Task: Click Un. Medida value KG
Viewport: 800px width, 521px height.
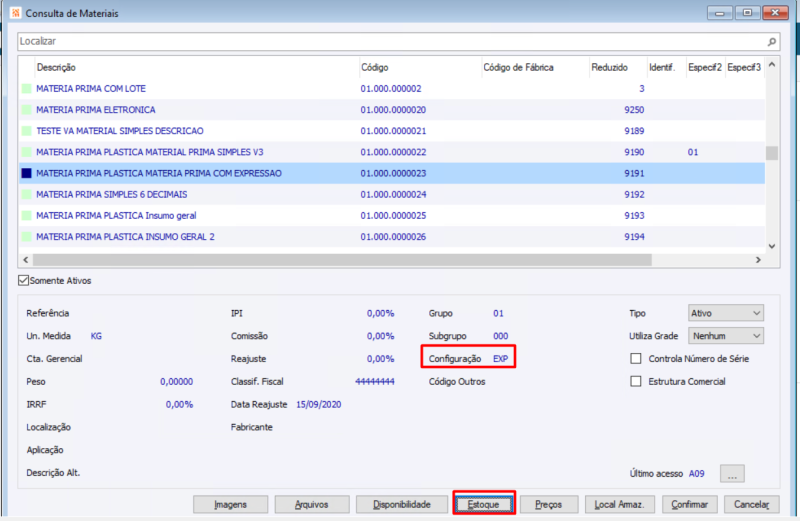Action: [96, 336]
